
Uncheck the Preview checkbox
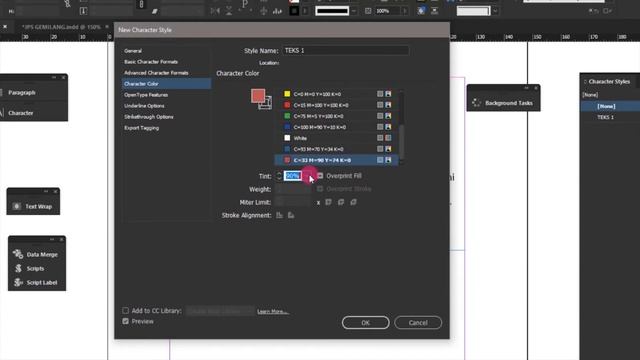pyautogui.click(x=125, y=321)
